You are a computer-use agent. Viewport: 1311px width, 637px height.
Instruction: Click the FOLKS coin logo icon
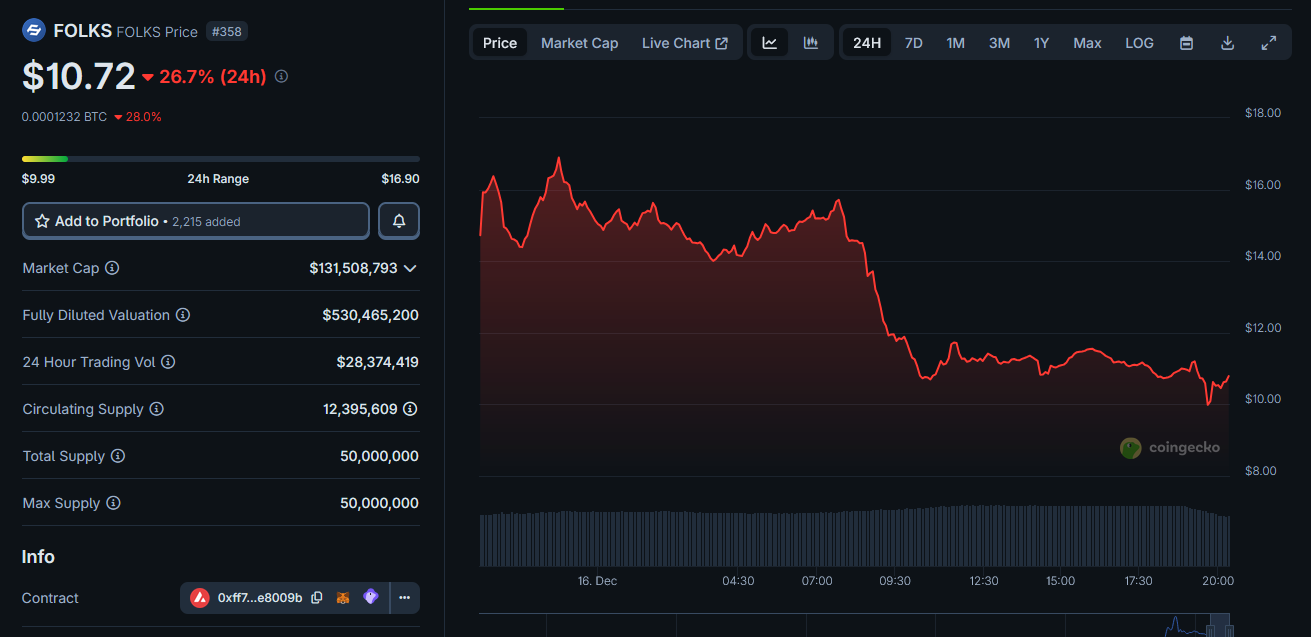click(34, 31)
